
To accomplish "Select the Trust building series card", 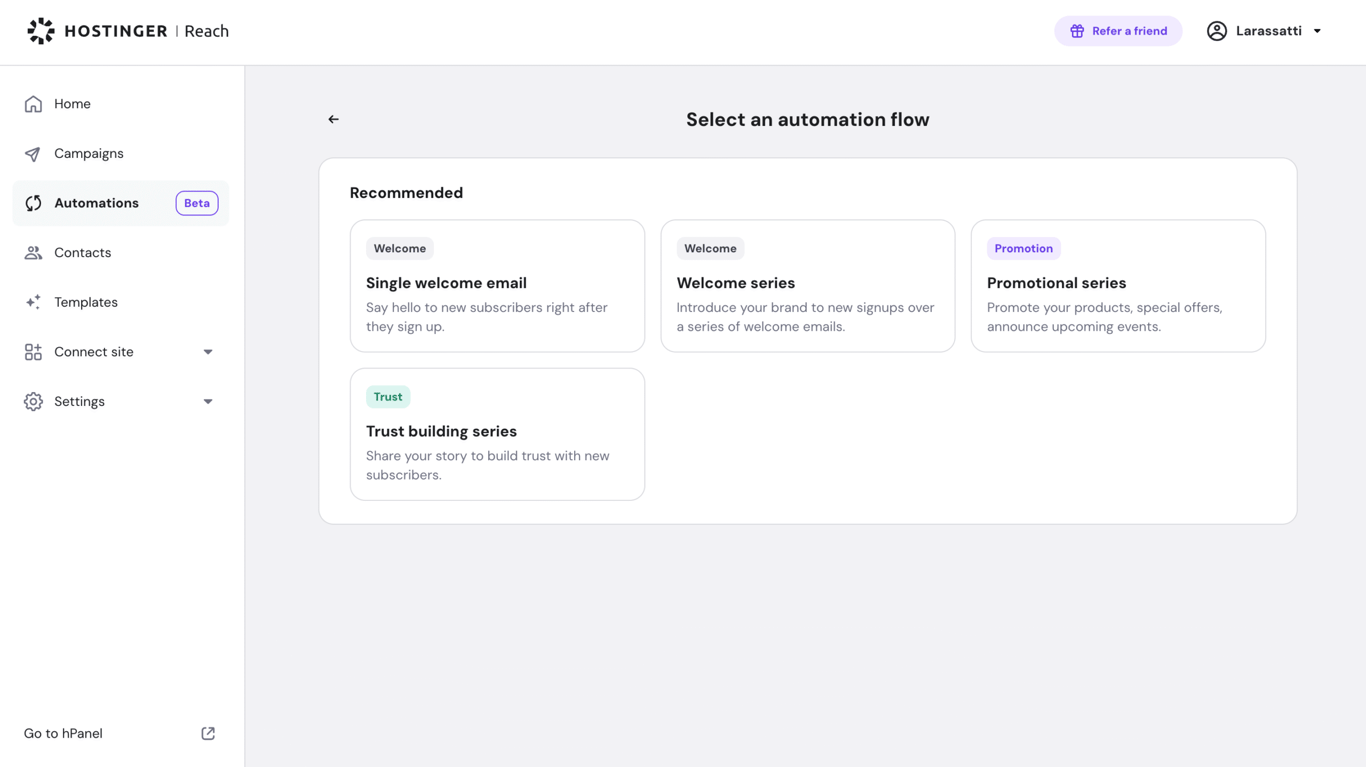I will (497, 433).
